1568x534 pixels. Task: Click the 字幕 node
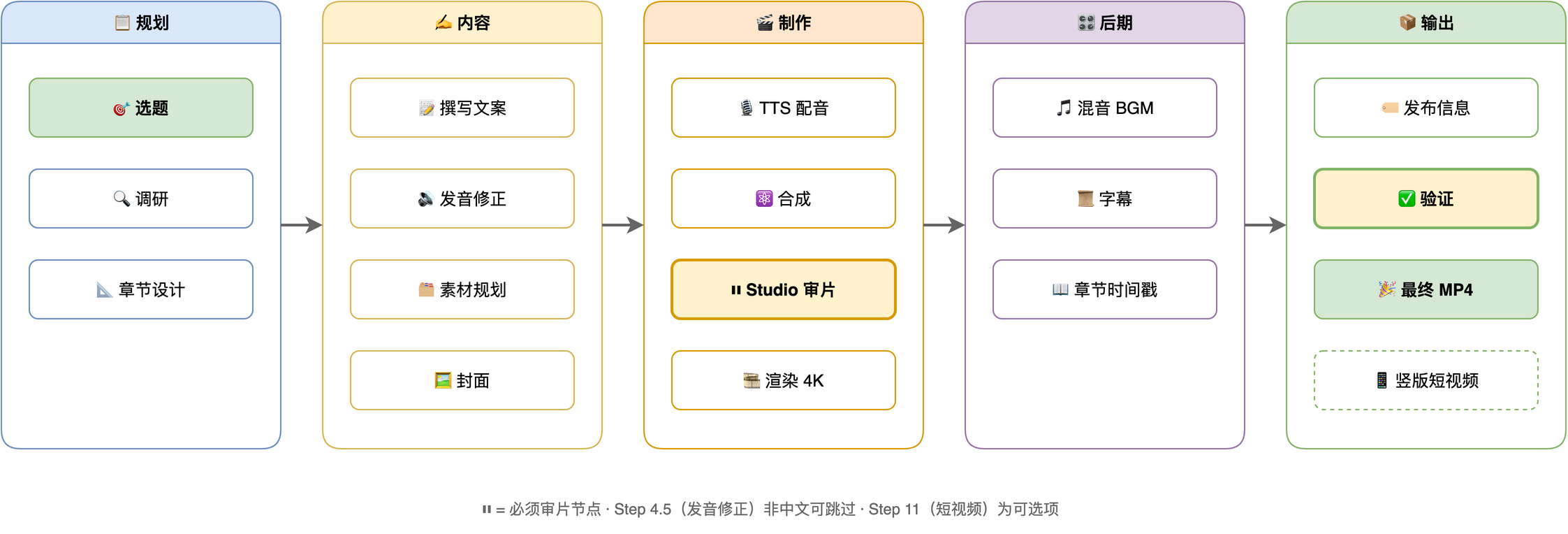(1105, 199)
